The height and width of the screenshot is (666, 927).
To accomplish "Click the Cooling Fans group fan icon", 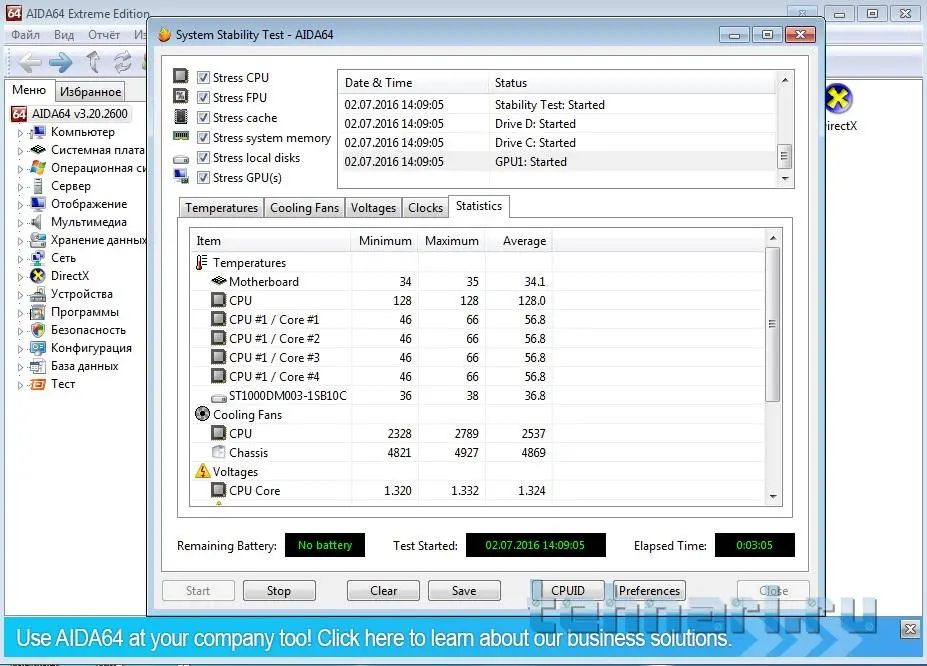I will click(202, 414).
